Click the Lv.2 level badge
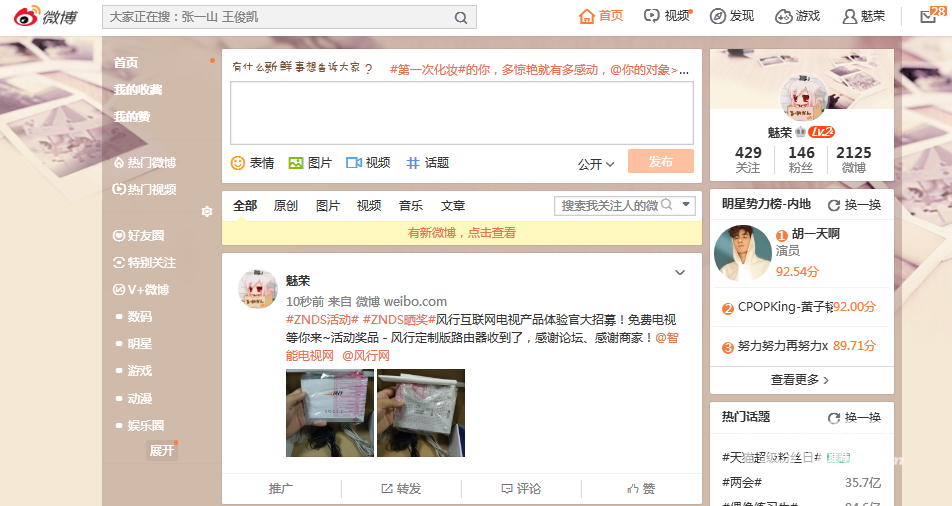952x506 pixels. click(821, 132)
